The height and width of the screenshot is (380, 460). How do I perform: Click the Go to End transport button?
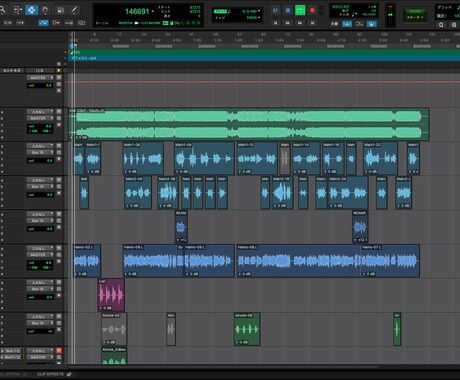click(x=312, y=23)
